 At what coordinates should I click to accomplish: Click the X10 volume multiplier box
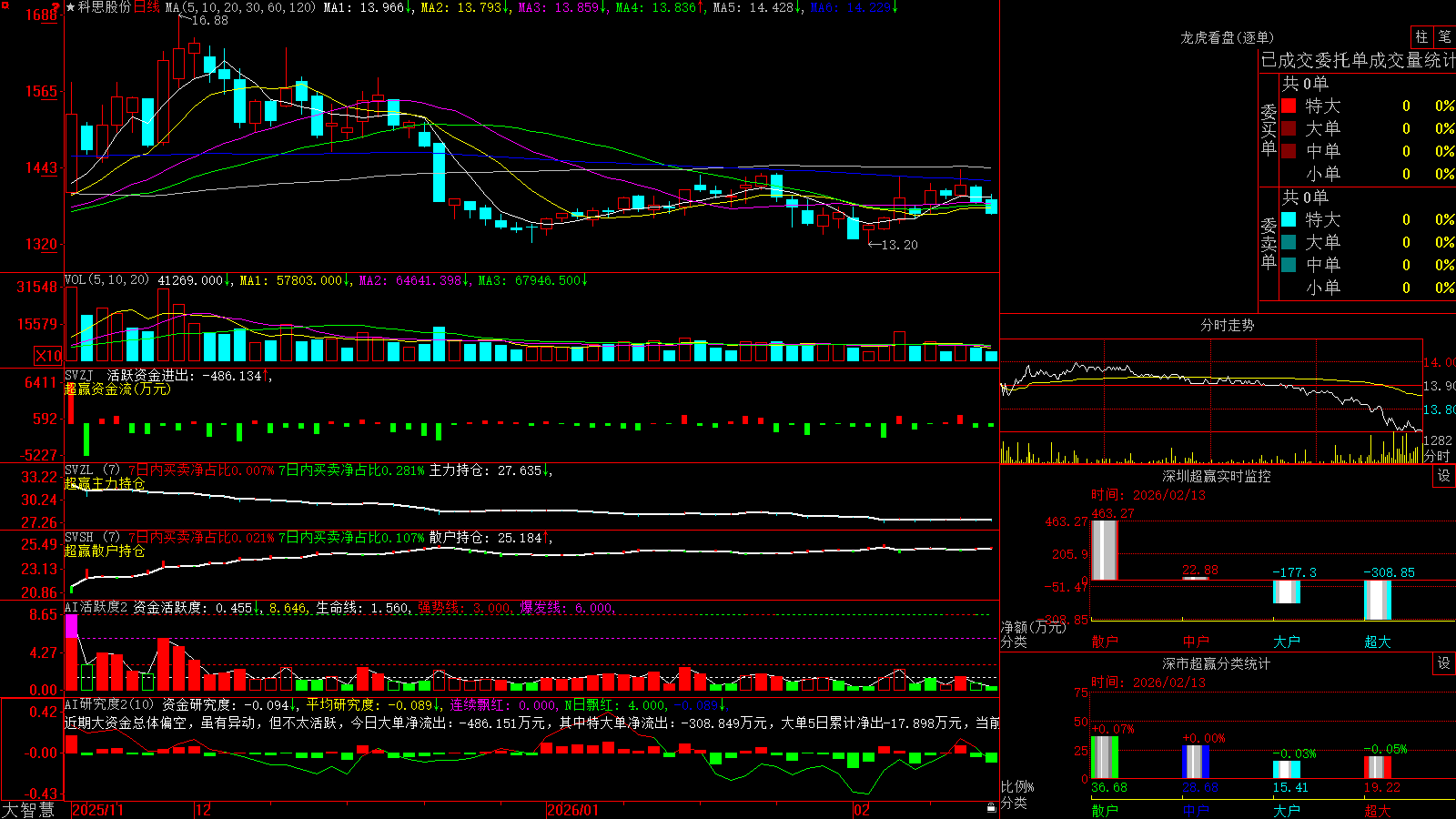(x=48, y=356)
